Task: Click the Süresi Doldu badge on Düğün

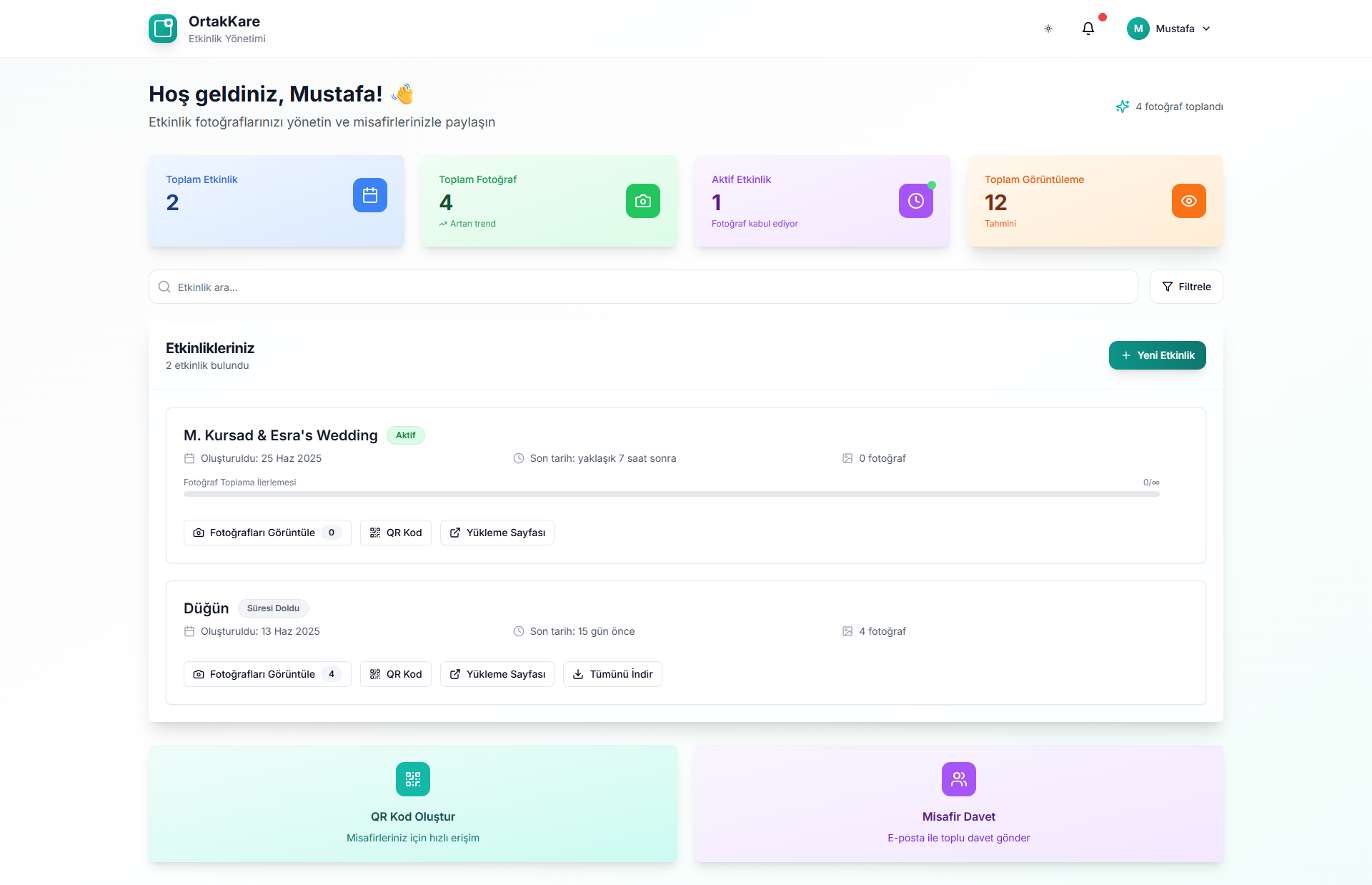Action: click(x=273, y=608)
